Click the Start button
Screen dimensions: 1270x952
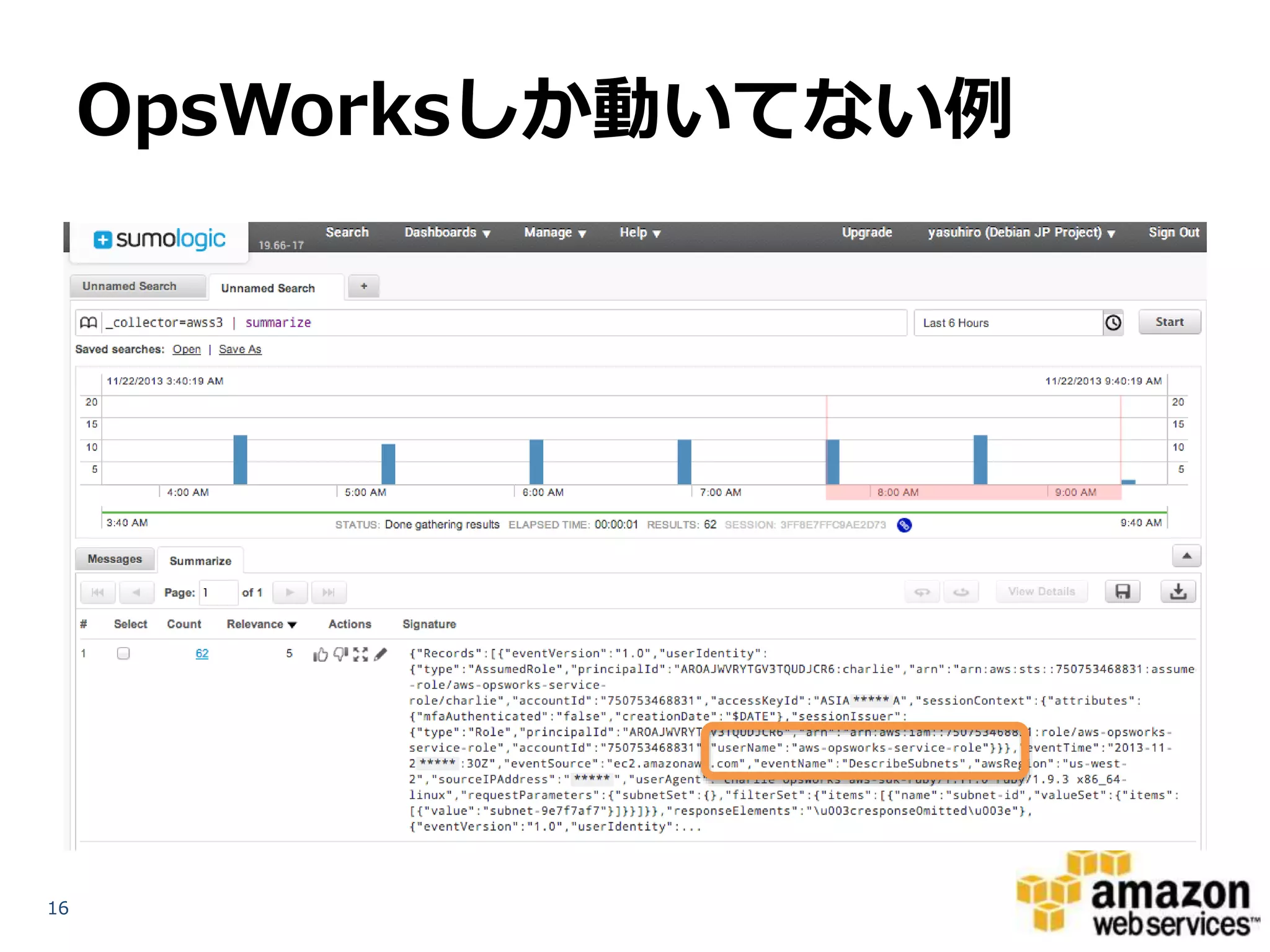[x=1169, y=322]
